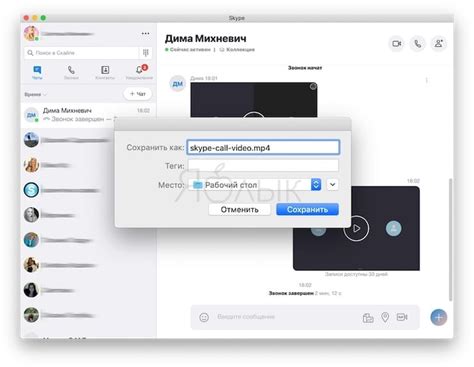Switch to the Chats tab

pos(37,72)
